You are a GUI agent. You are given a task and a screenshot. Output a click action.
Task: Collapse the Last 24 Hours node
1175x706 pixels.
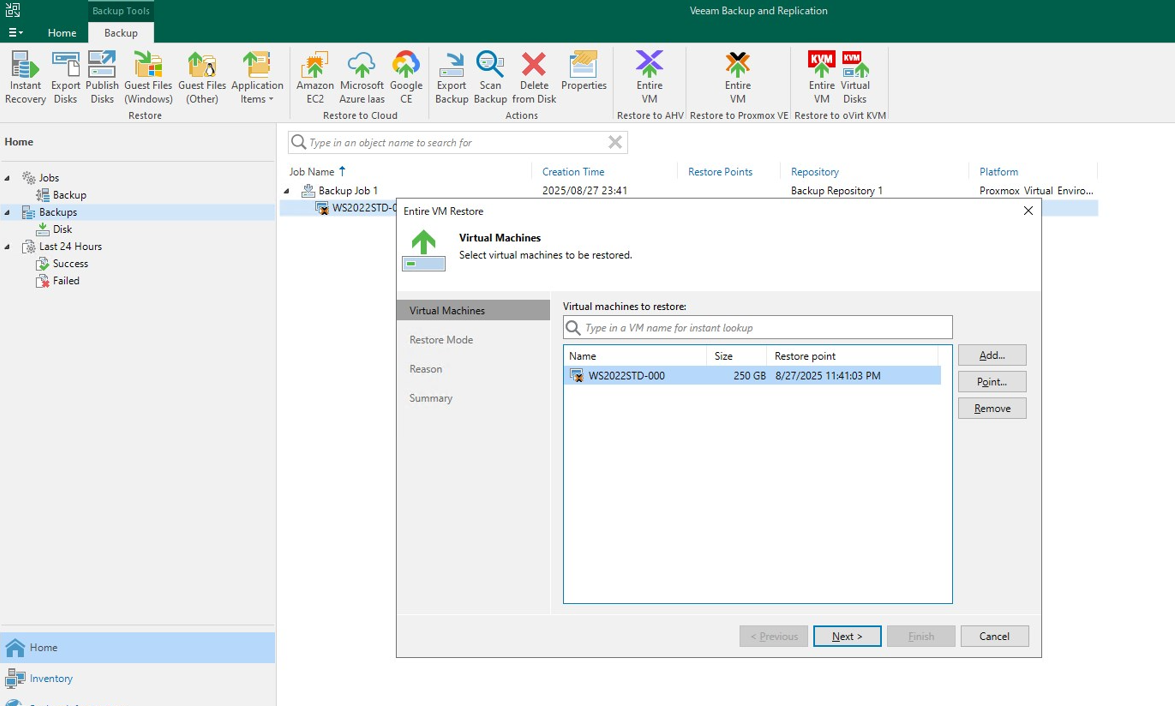[7, 247]
